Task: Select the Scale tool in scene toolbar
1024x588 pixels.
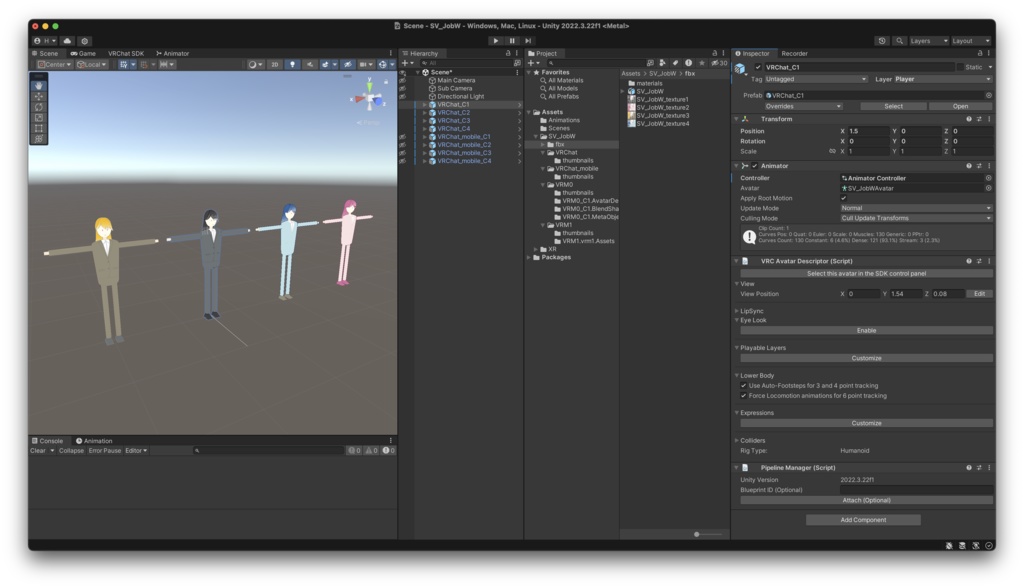Action: [x=39, y=118]
